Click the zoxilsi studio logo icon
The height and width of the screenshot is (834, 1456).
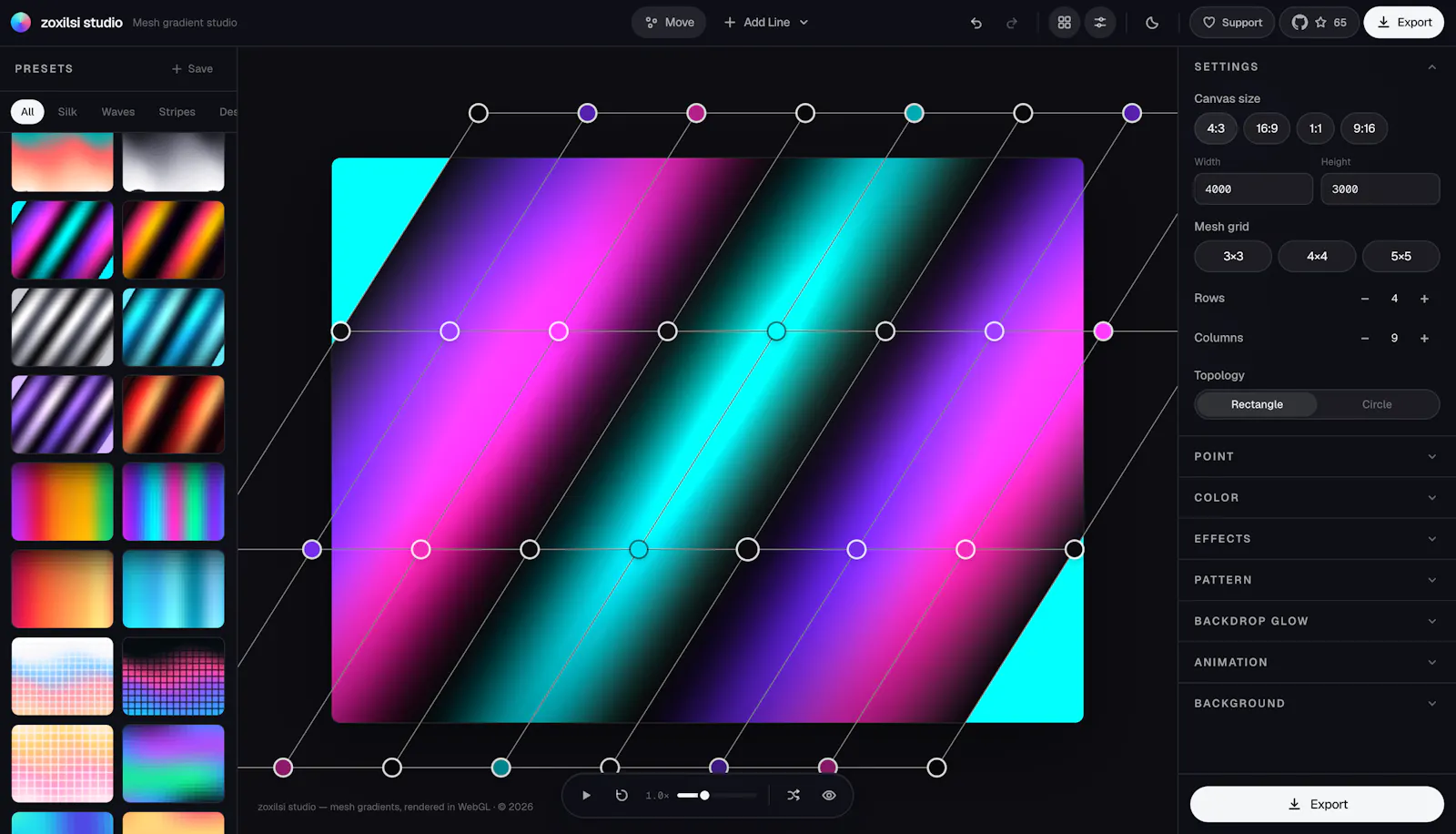pos(20,22)
